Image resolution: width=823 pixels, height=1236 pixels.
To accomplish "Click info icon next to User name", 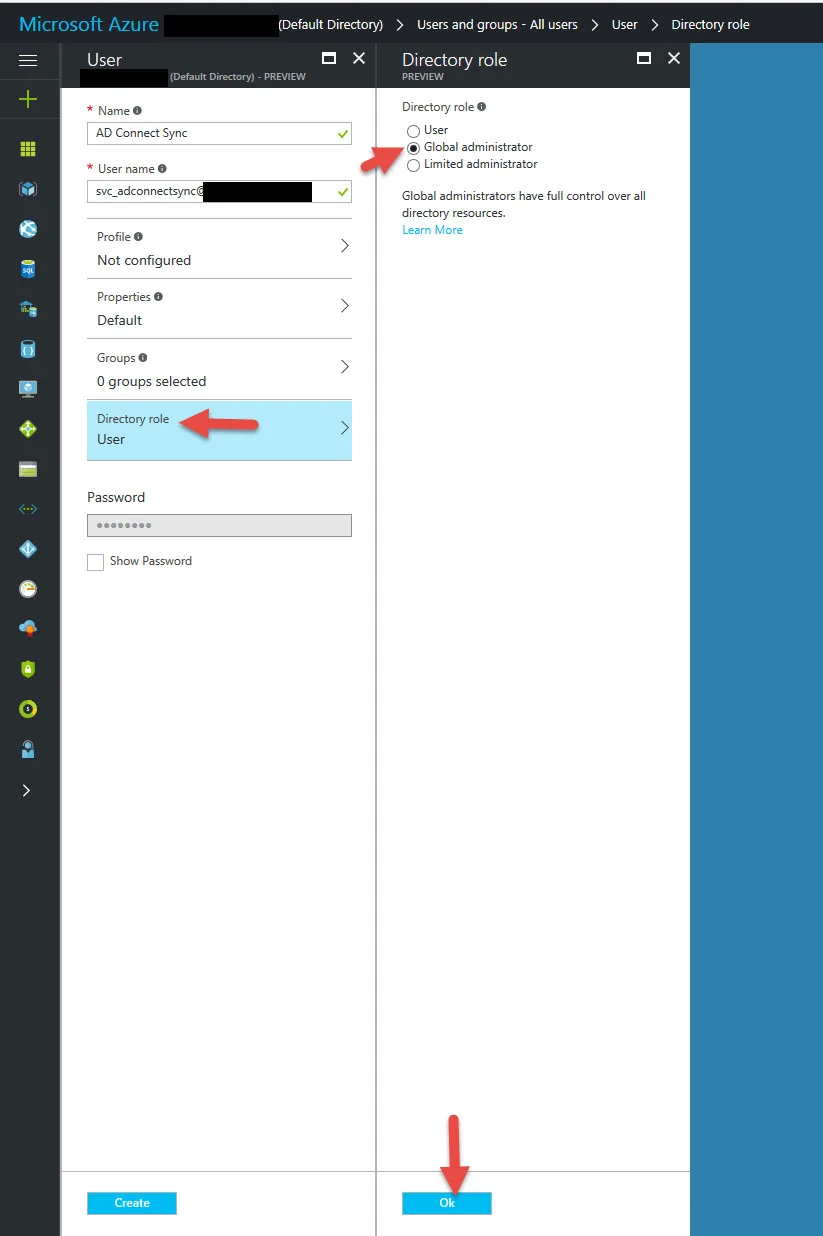I will click(162, 169).
